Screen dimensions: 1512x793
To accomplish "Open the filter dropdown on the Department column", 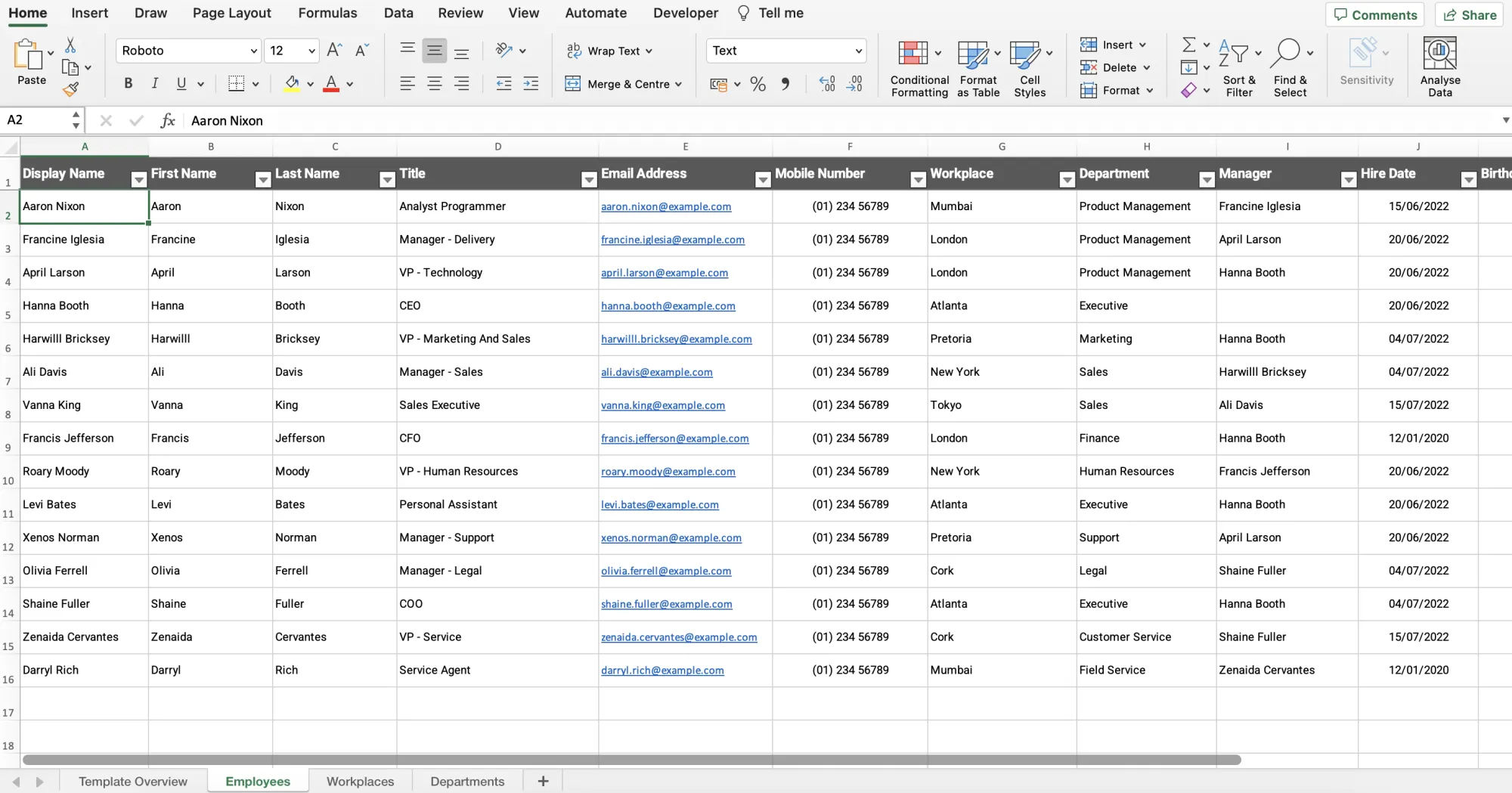I will (1206, 180).
